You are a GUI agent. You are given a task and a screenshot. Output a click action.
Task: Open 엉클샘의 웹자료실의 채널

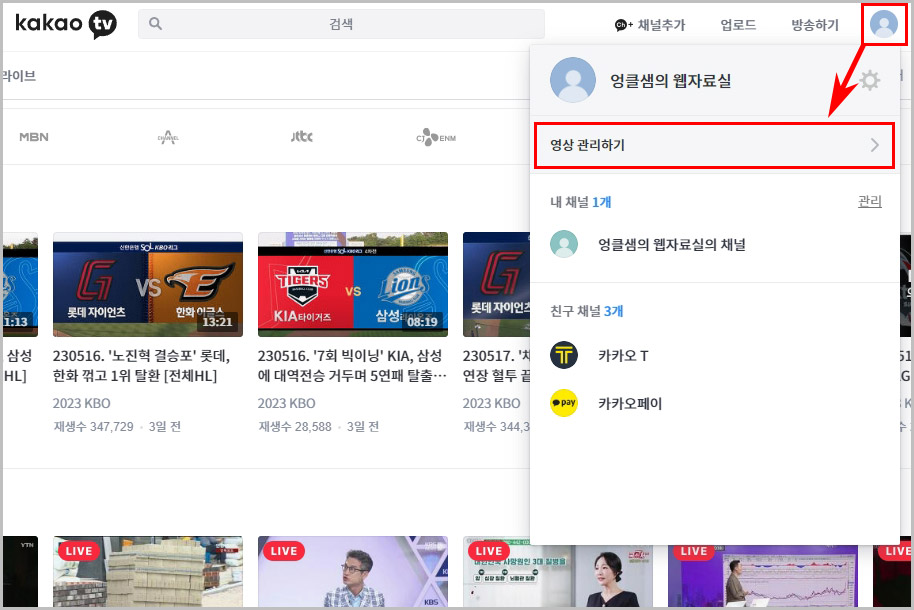coord(672,244)
